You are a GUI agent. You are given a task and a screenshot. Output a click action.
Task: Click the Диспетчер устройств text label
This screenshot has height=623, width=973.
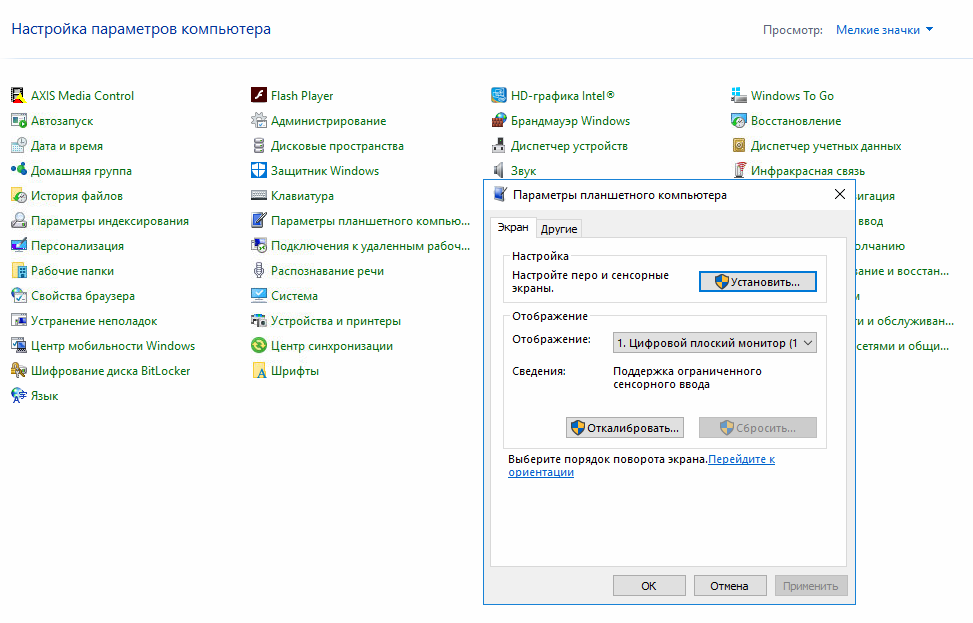569,146
